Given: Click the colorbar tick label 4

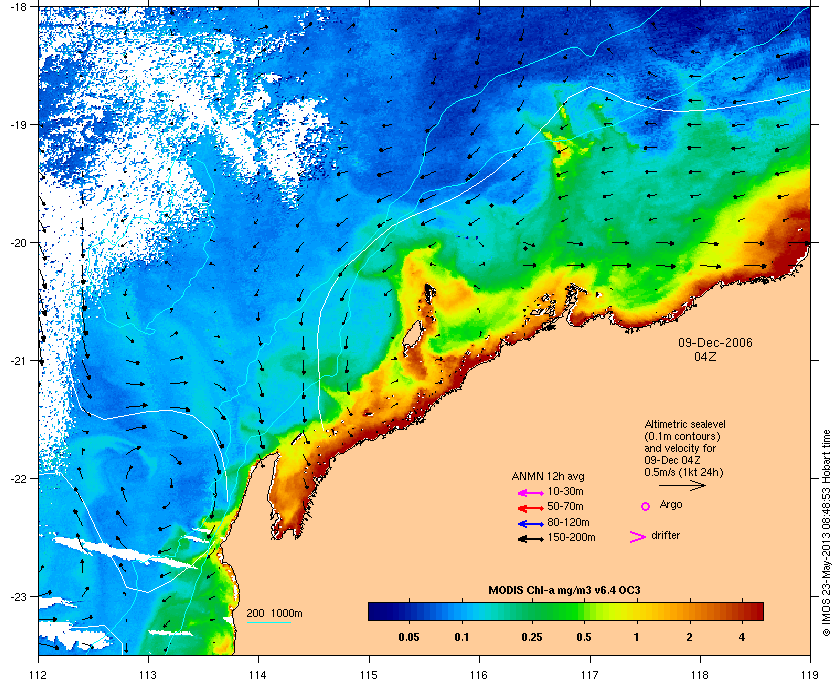Looking at the screenshot, I should tap(741, 638).
